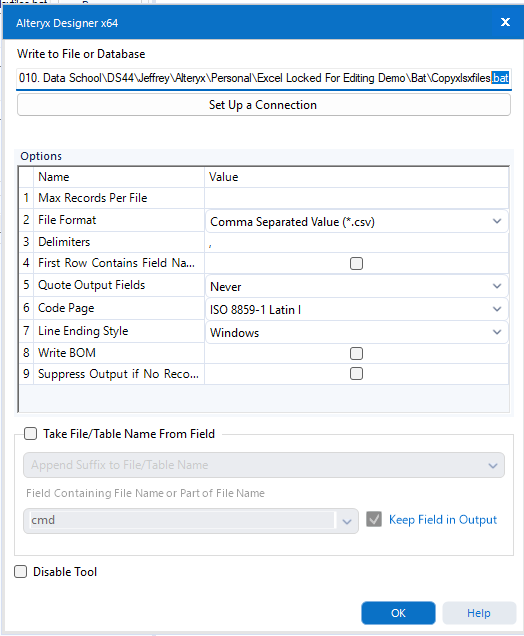
Task: Select row 2 File Format name cell
Action: [119, 220]
